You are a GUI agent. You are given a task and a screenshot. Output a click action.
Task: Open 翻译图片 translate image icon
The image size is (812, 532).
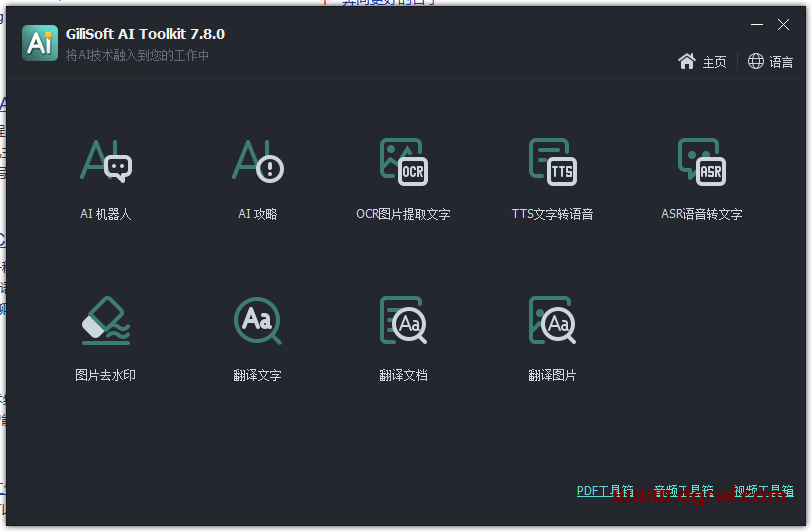pos(553,320)
